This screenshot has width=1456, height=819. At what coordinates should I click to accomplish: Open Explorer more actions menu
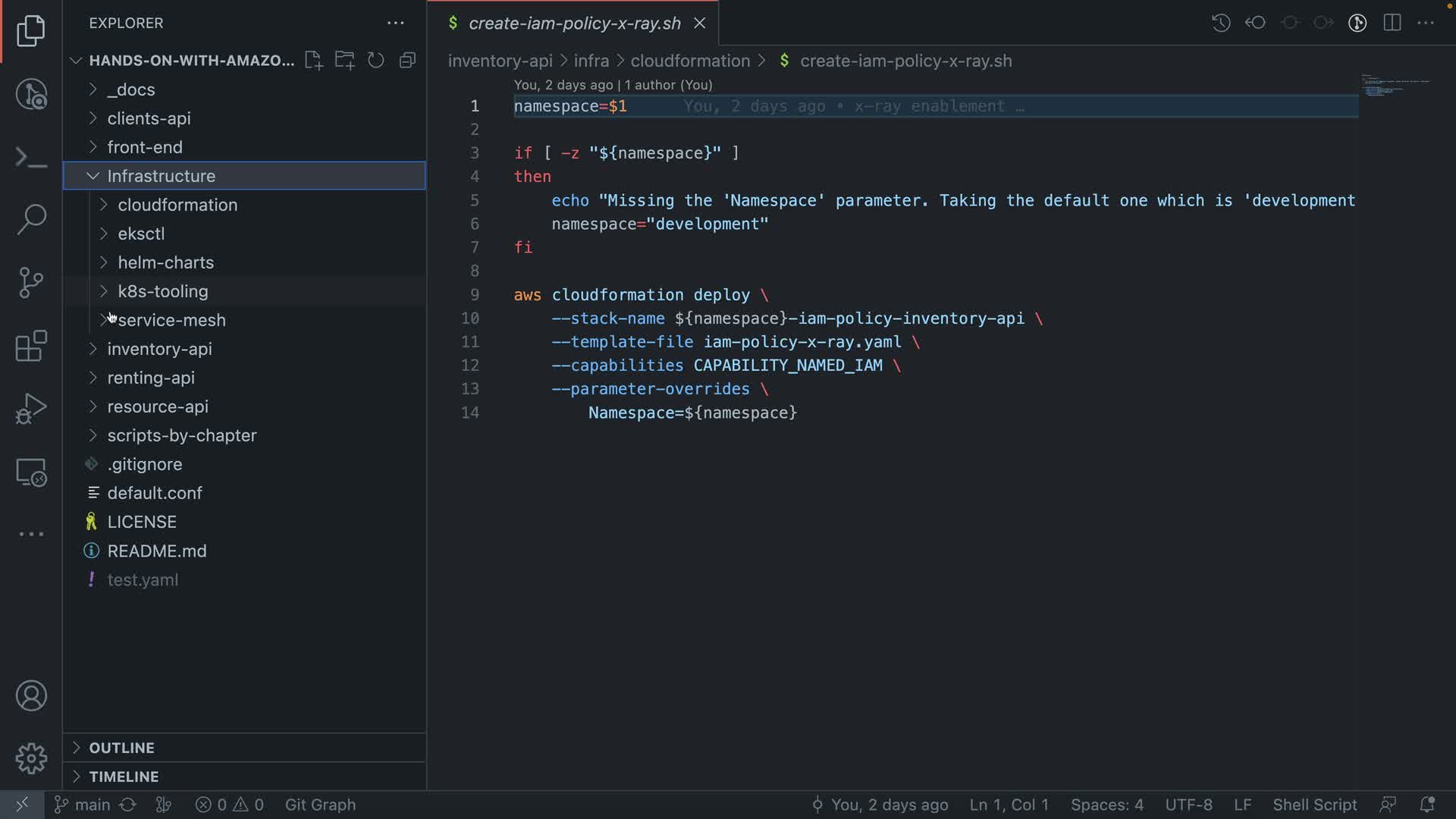point(396,24)
